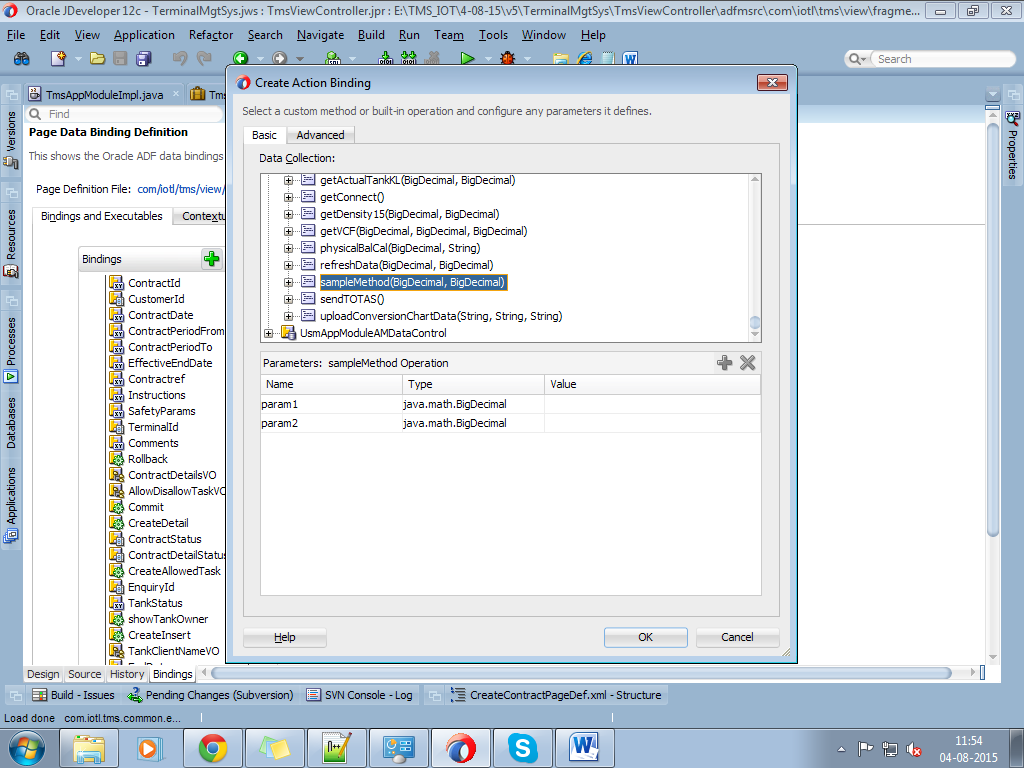Viewport: 1024px width, 768px height.
Task: Confirm the action binding with OK
Action: [x=645, y=637]
